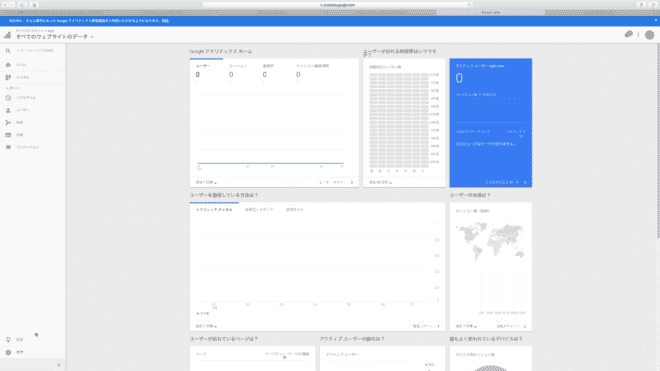
Task: Click the リアルタイム label in the sidebar
Action: pos(26,98)
